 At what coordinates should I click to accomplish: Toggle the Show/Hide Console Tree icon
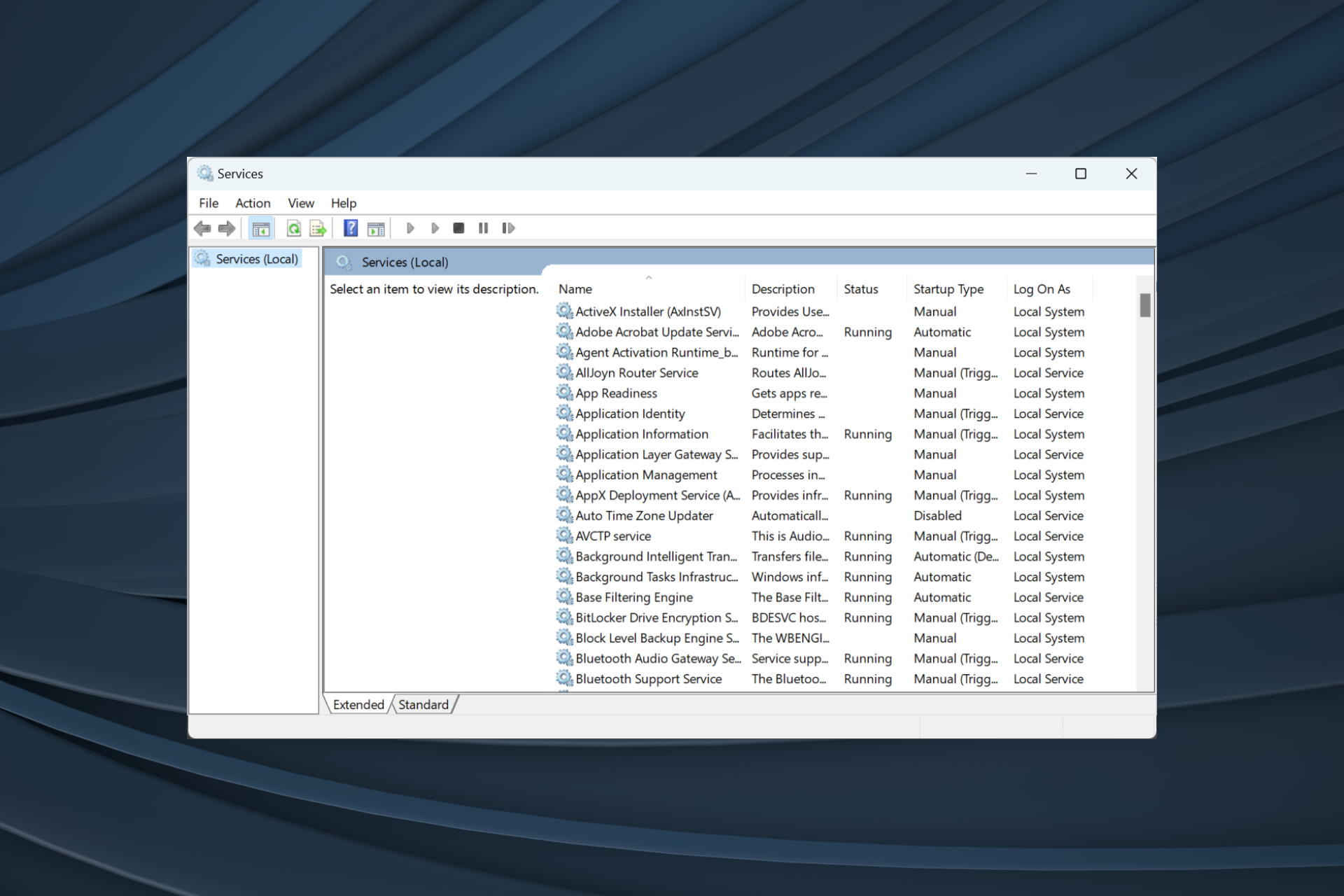[261, 227]
